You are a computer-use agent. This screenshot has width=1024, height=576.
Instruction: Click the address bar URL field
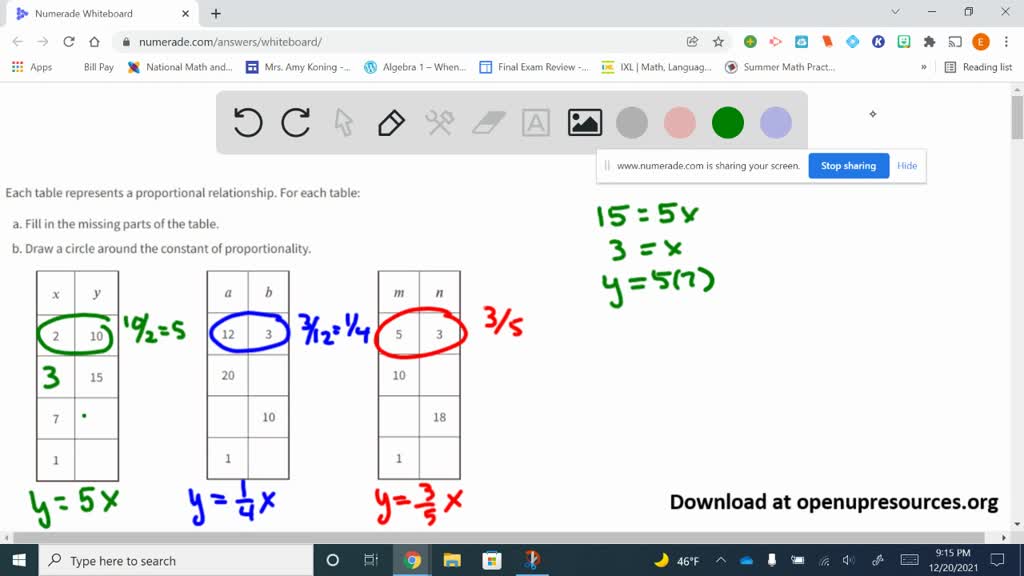click(x=300, y=42)
